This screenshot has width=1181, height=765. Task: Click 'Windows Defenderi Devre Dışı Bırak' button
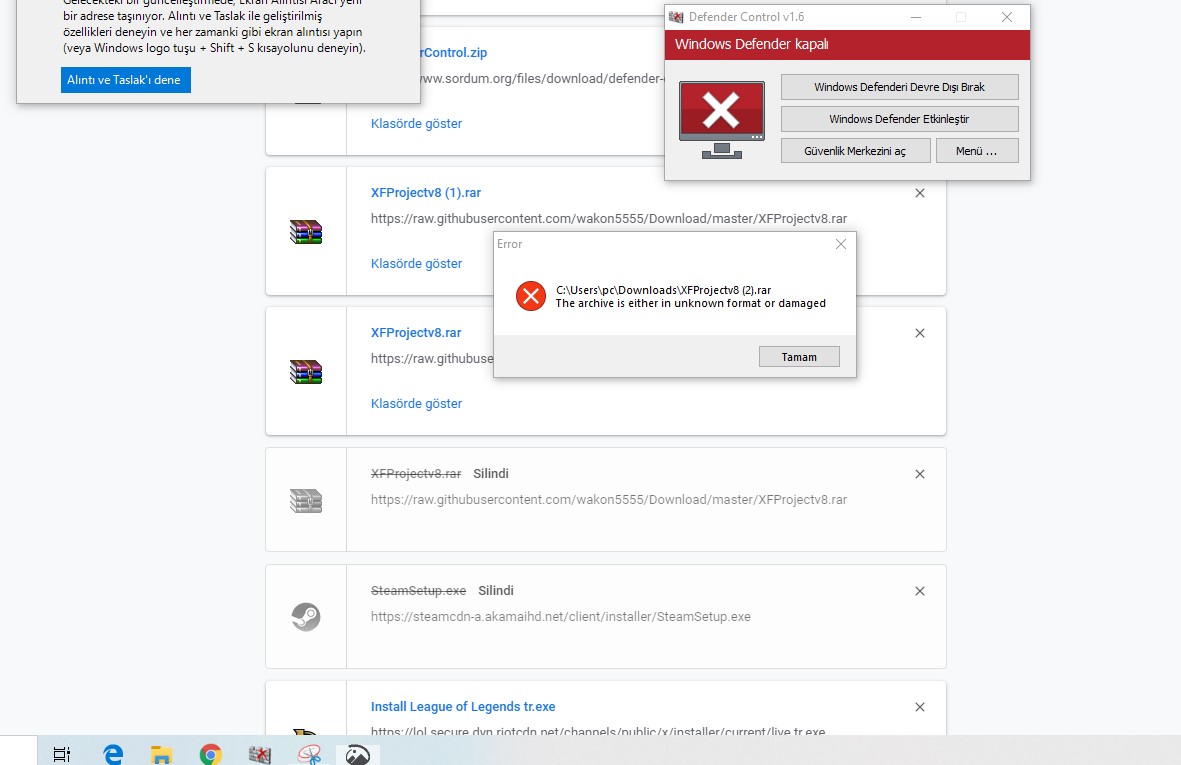point(899,87)
